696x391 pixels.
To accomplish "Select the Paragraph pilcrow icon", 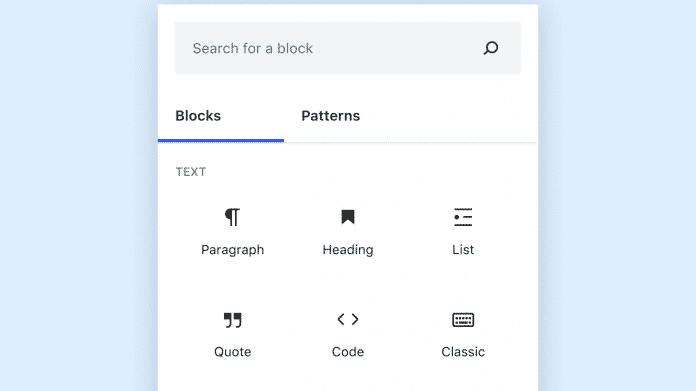I will coord(232,217).
